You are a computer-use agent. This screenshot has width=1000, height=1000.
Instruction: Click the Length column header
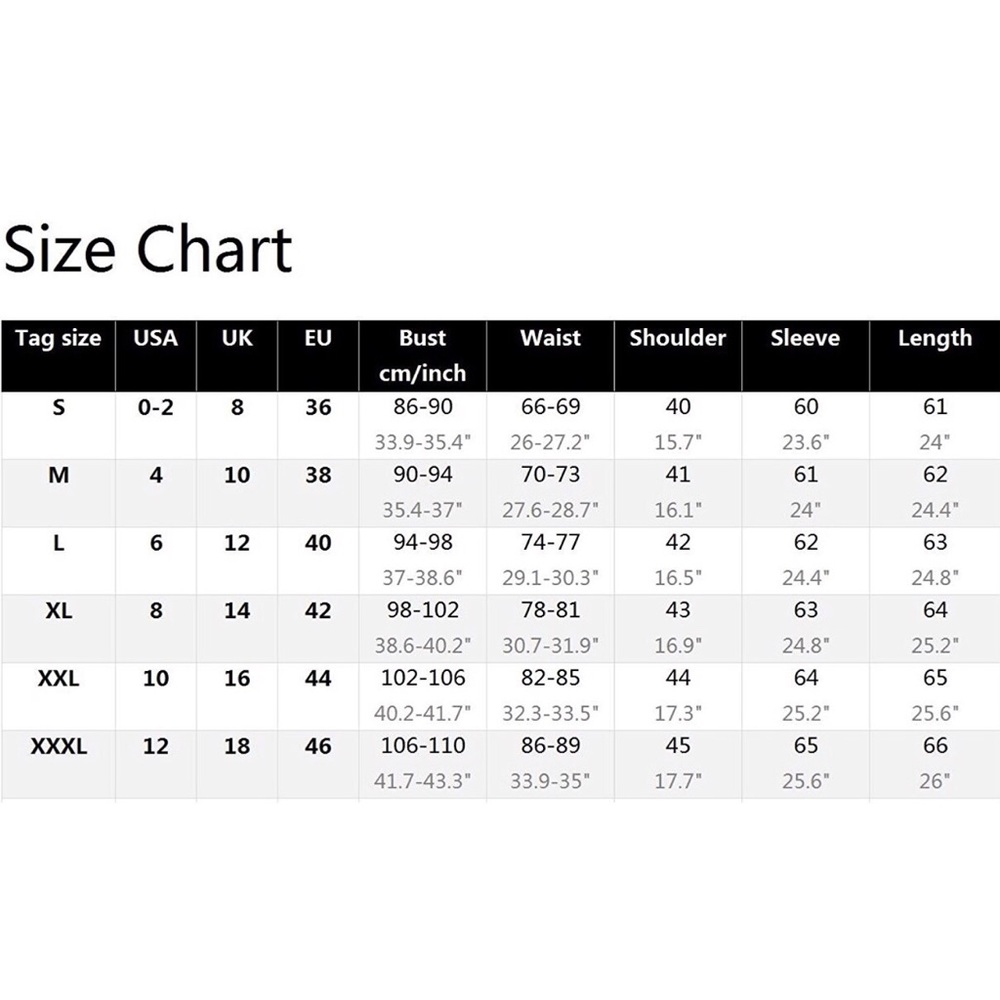[x=934, y=338]
